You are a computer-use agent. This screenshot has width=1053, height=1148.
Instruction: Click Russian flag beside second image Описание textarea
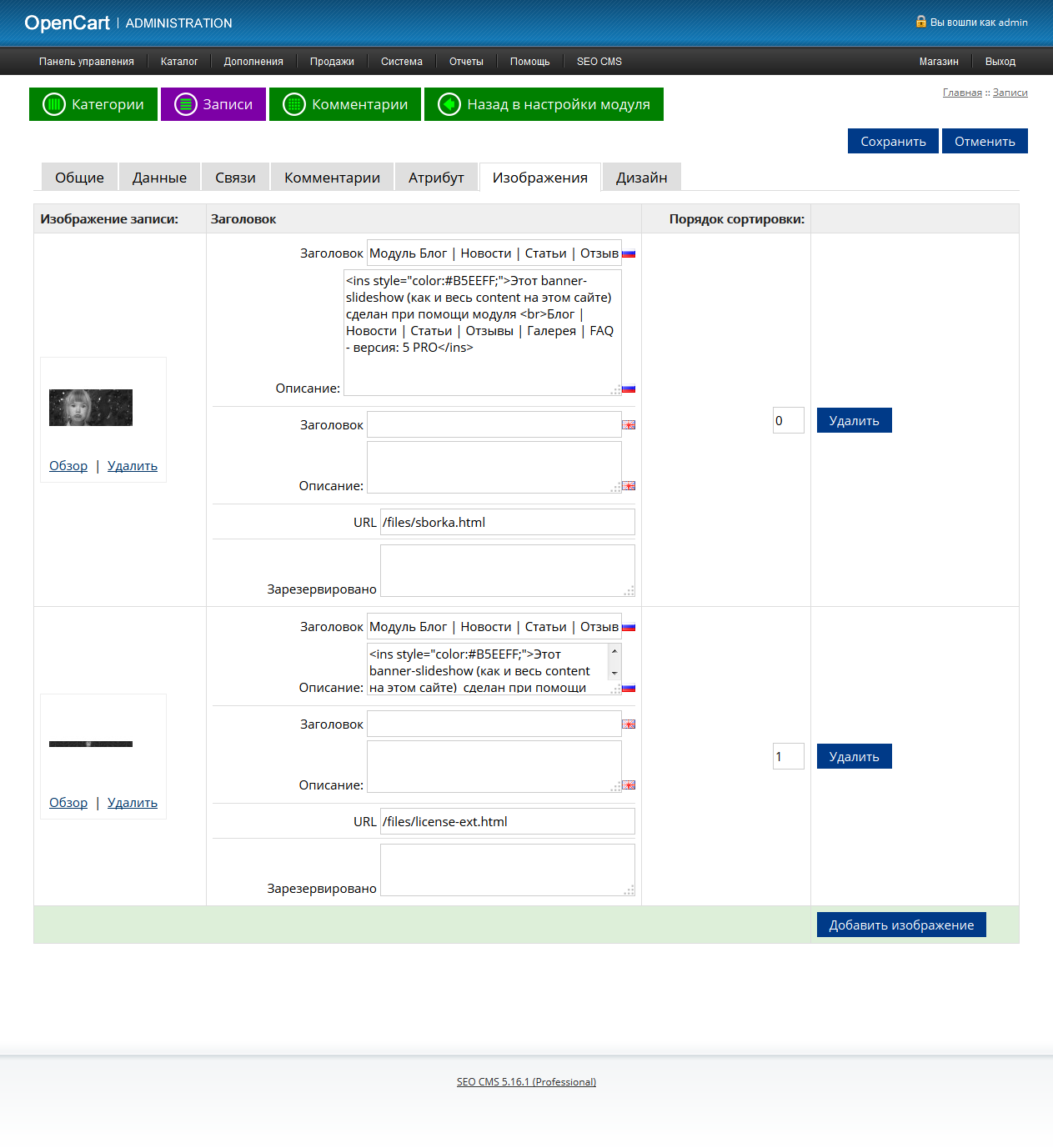coord(629,688)
